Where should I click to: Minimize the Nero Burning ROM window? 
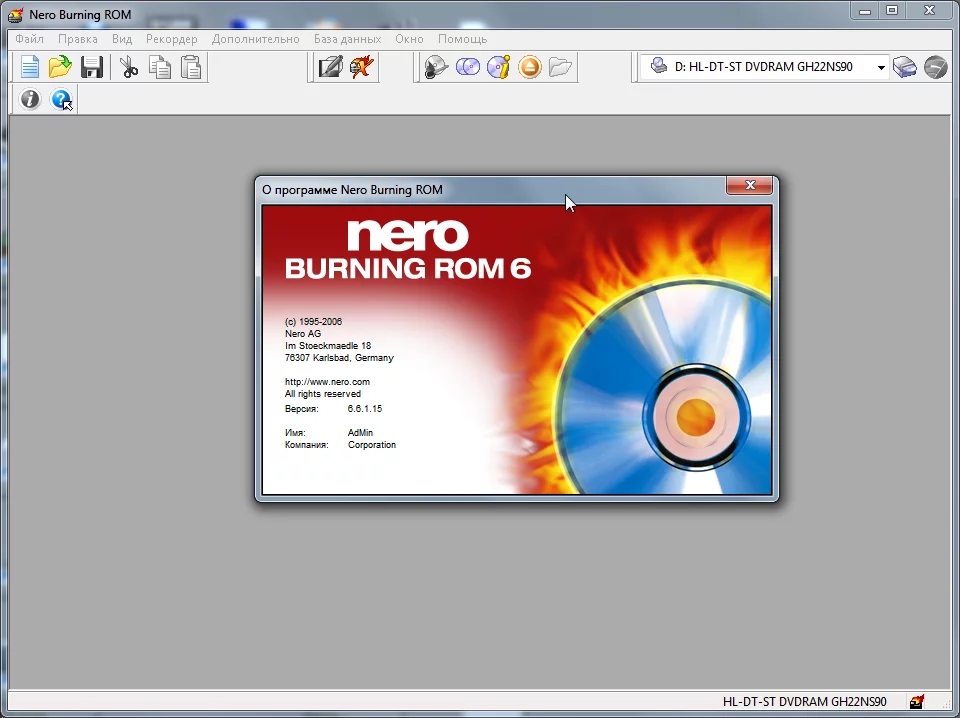click(x=864, y=10)
